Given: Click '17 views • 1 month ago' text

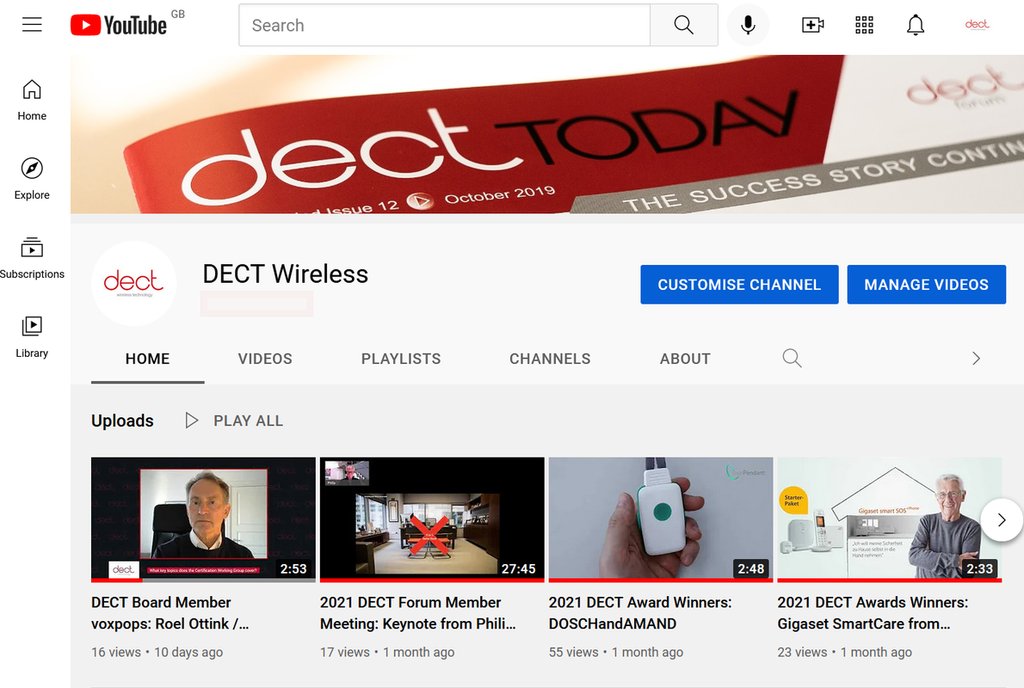Looking at the screenshot, I should [387, 652].
